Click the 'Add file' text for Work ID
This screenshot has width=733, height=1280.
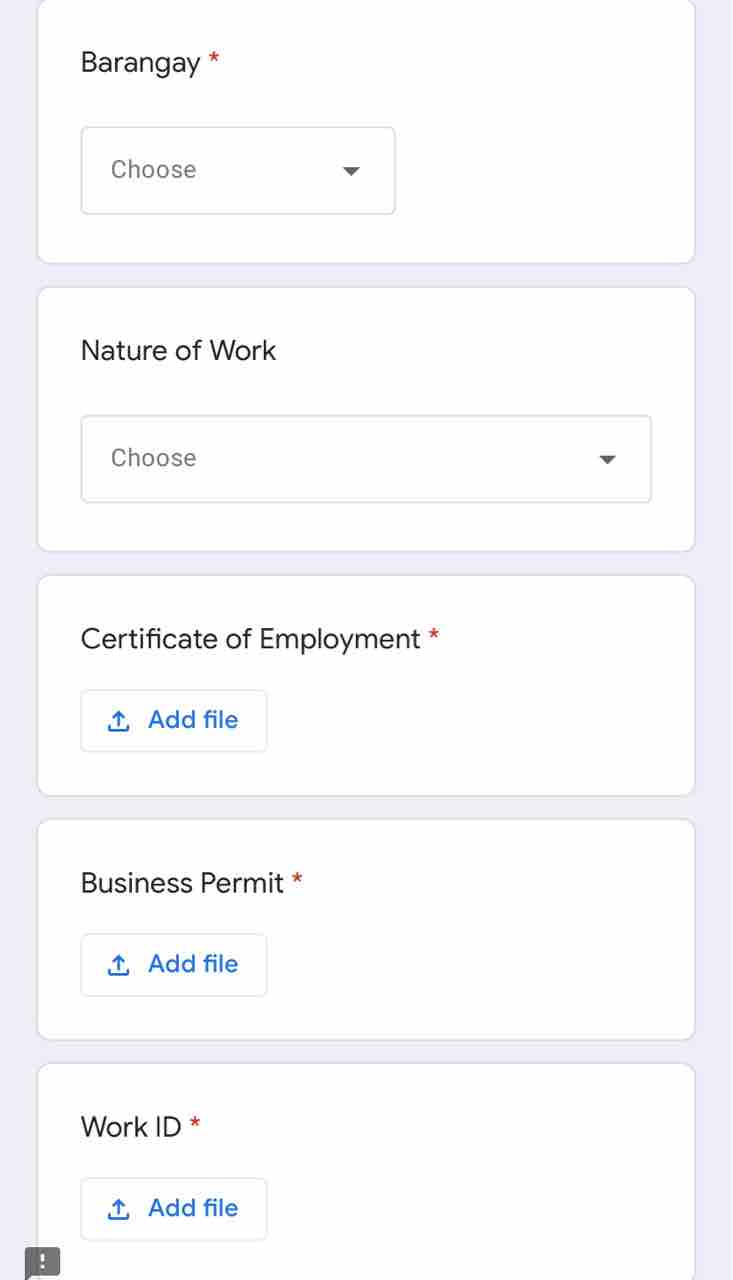pos(193,1208)
